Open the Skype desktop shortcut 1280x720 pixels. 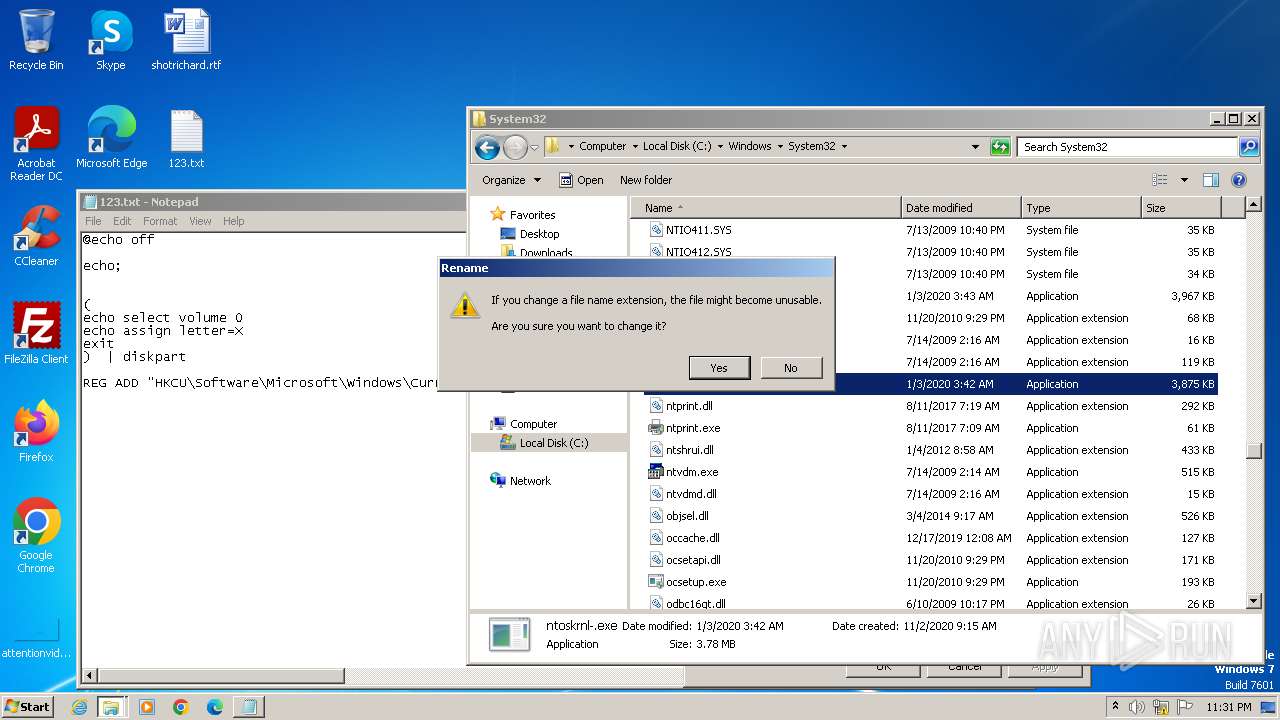coord(111,40)
